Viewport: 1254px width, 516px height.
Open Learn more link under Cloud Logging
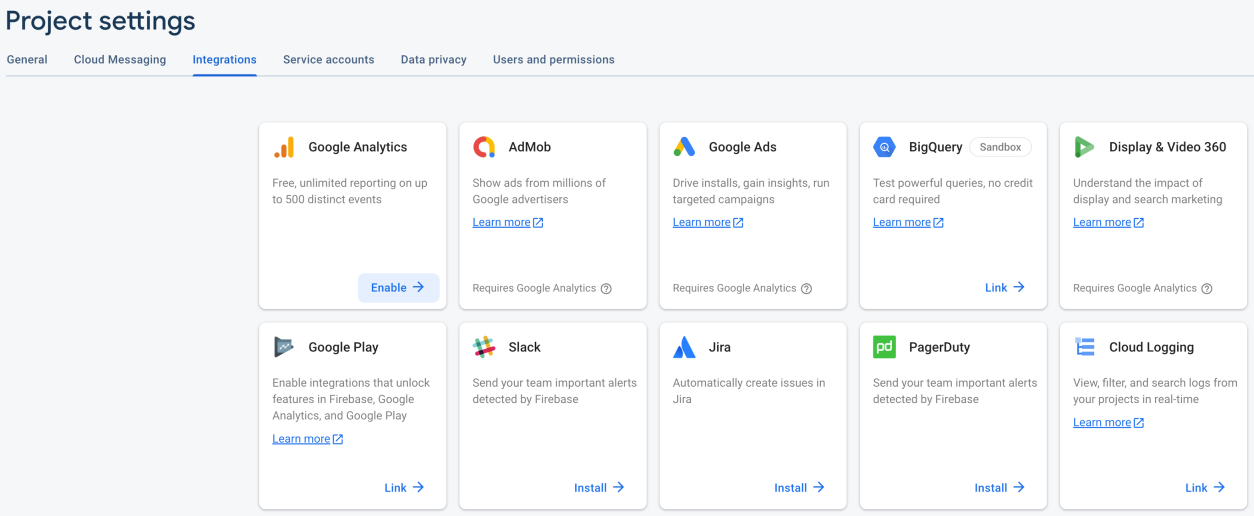1108,423
